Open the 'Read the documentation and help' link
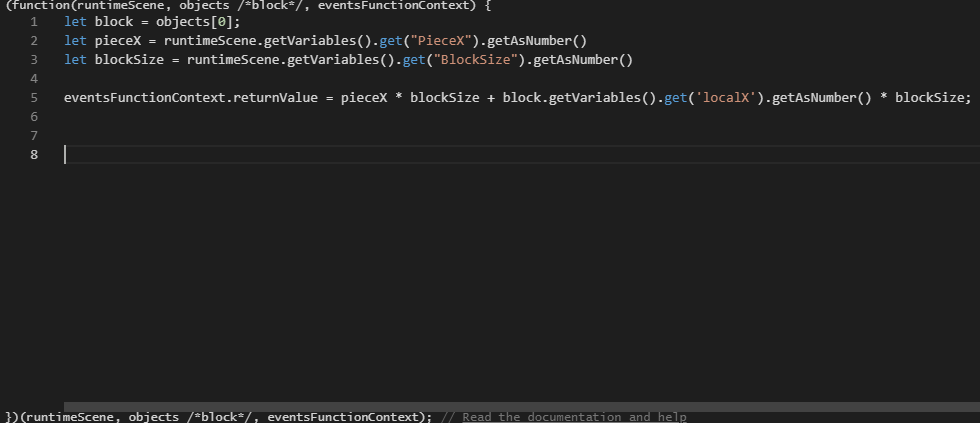This screenshot has height=423, width=980. pos(574,417)
